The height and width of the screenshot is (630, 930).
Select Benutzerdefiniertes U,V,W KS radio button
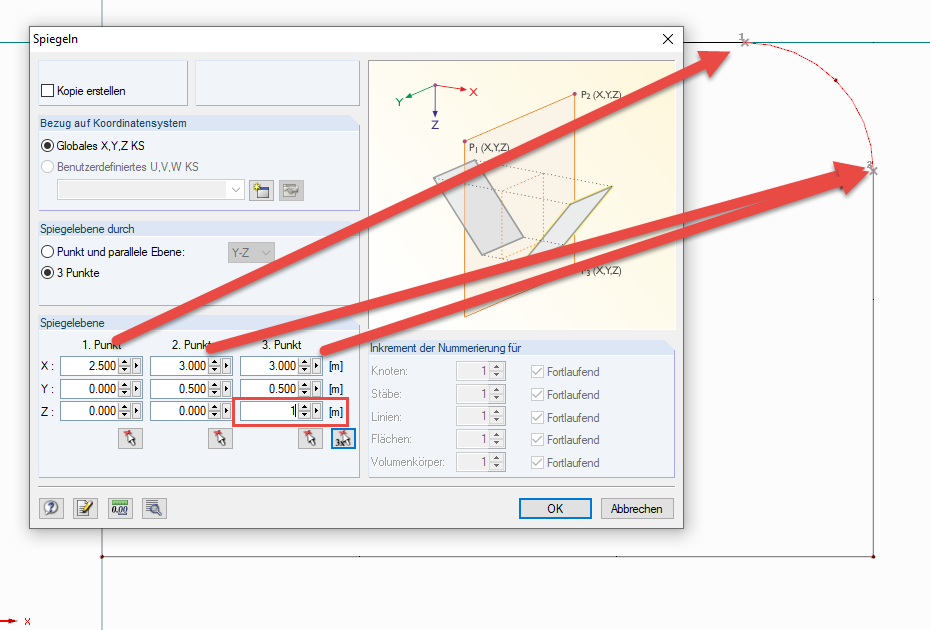(47, 167)
